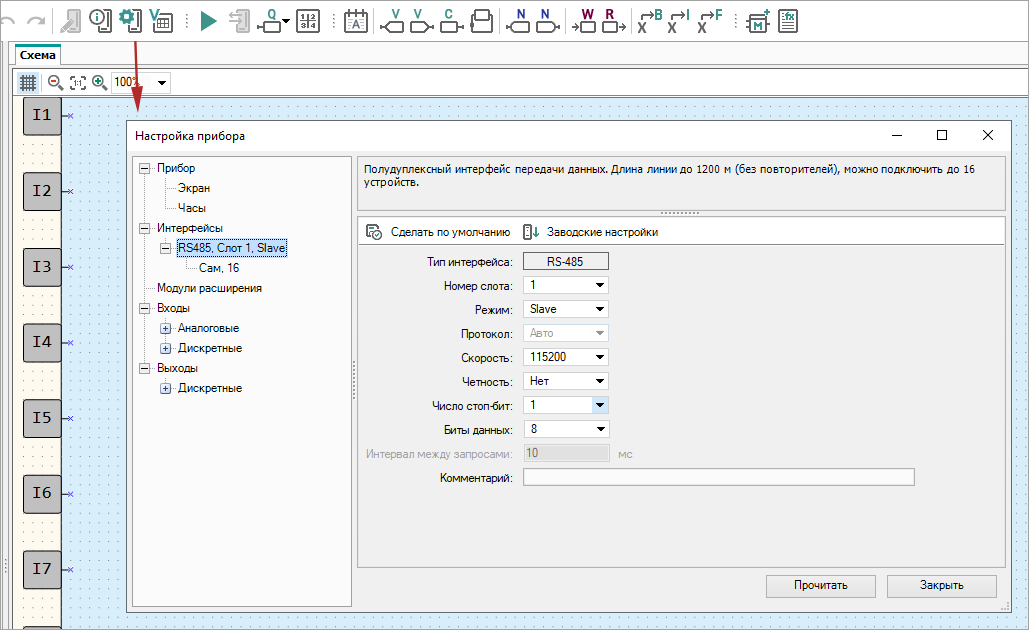
Task: Reset zoom with the 1:1 icon
Action: [x=77, y=82]
